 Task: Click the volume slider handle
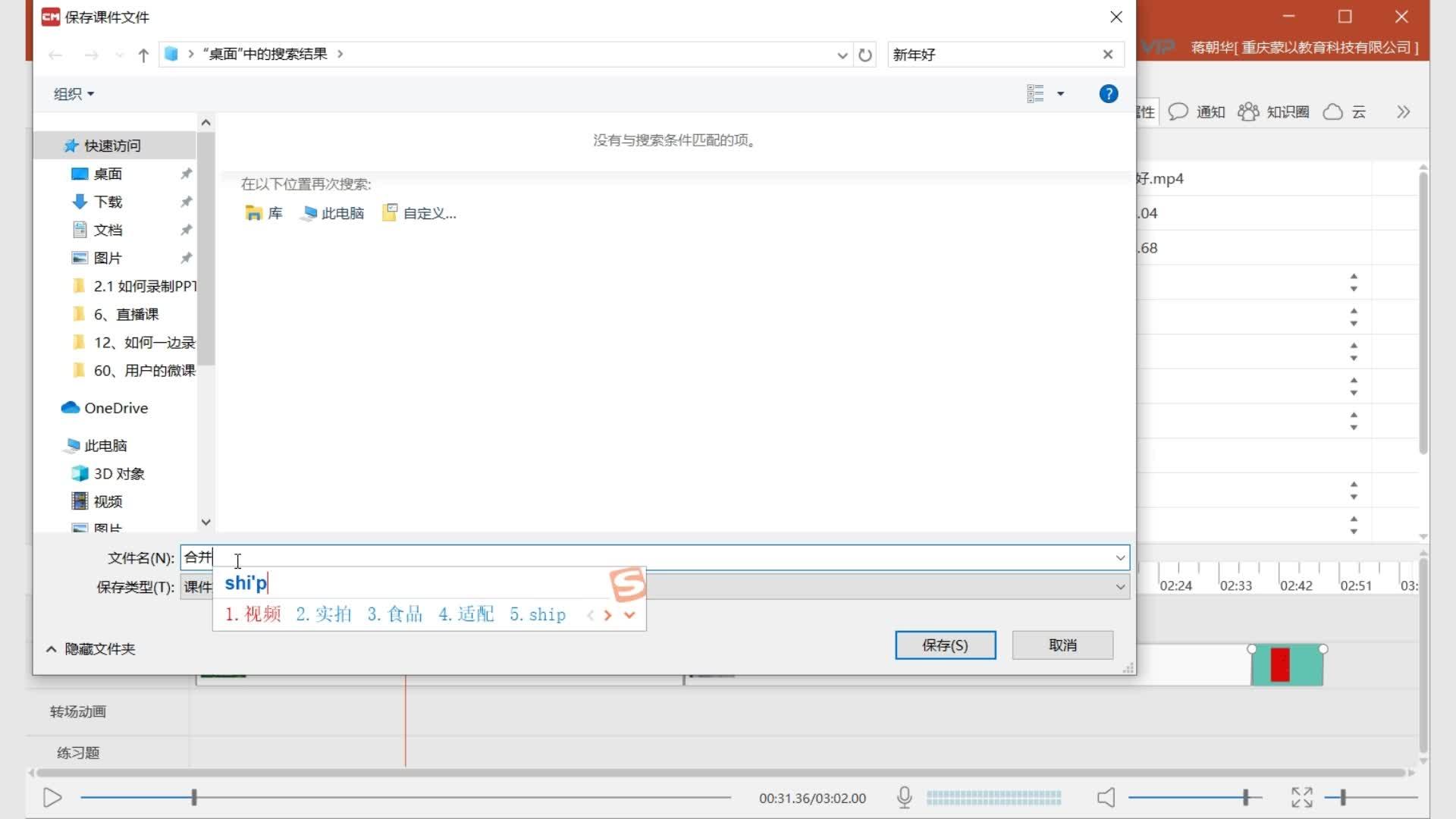(x=1245, y=797)
